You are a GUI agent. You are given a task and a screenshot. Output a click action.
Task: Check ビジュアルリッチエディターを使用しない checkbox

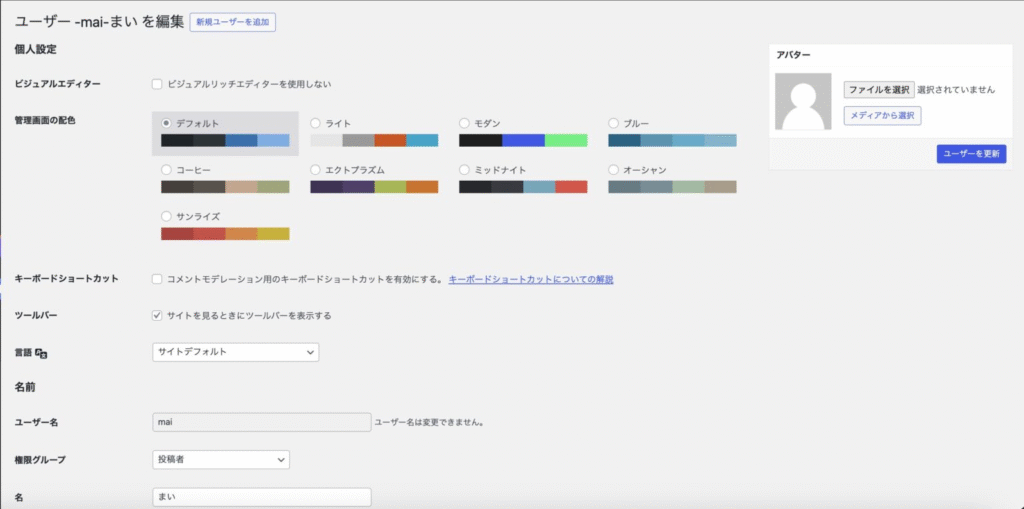click(157, 84)
